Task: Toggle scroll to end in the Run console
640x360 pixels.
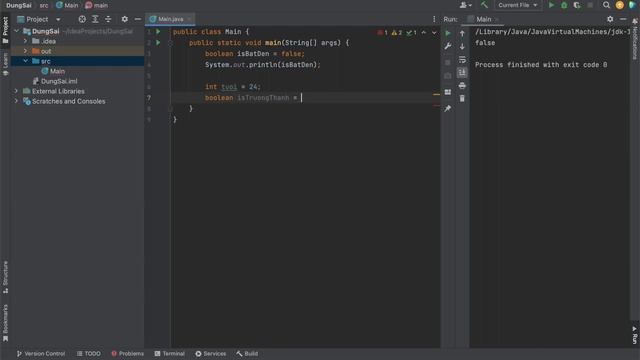Action: coord(462,73)
